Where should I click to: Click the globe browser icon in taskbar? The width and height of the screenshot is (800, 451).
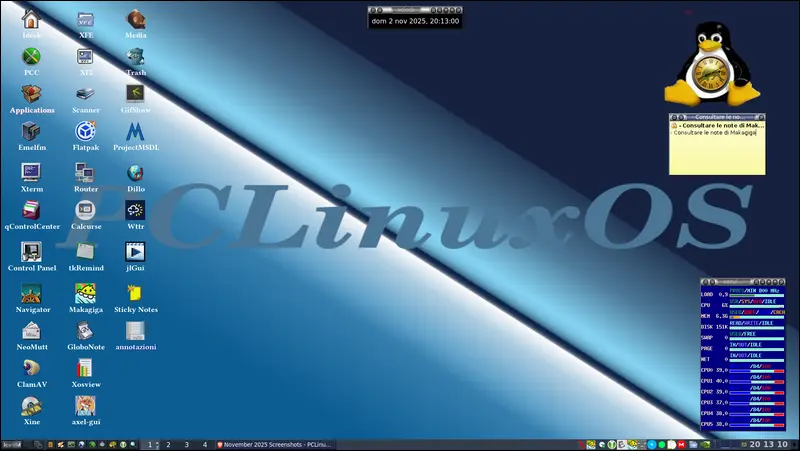pyautogui.click(x=82, y=444)
